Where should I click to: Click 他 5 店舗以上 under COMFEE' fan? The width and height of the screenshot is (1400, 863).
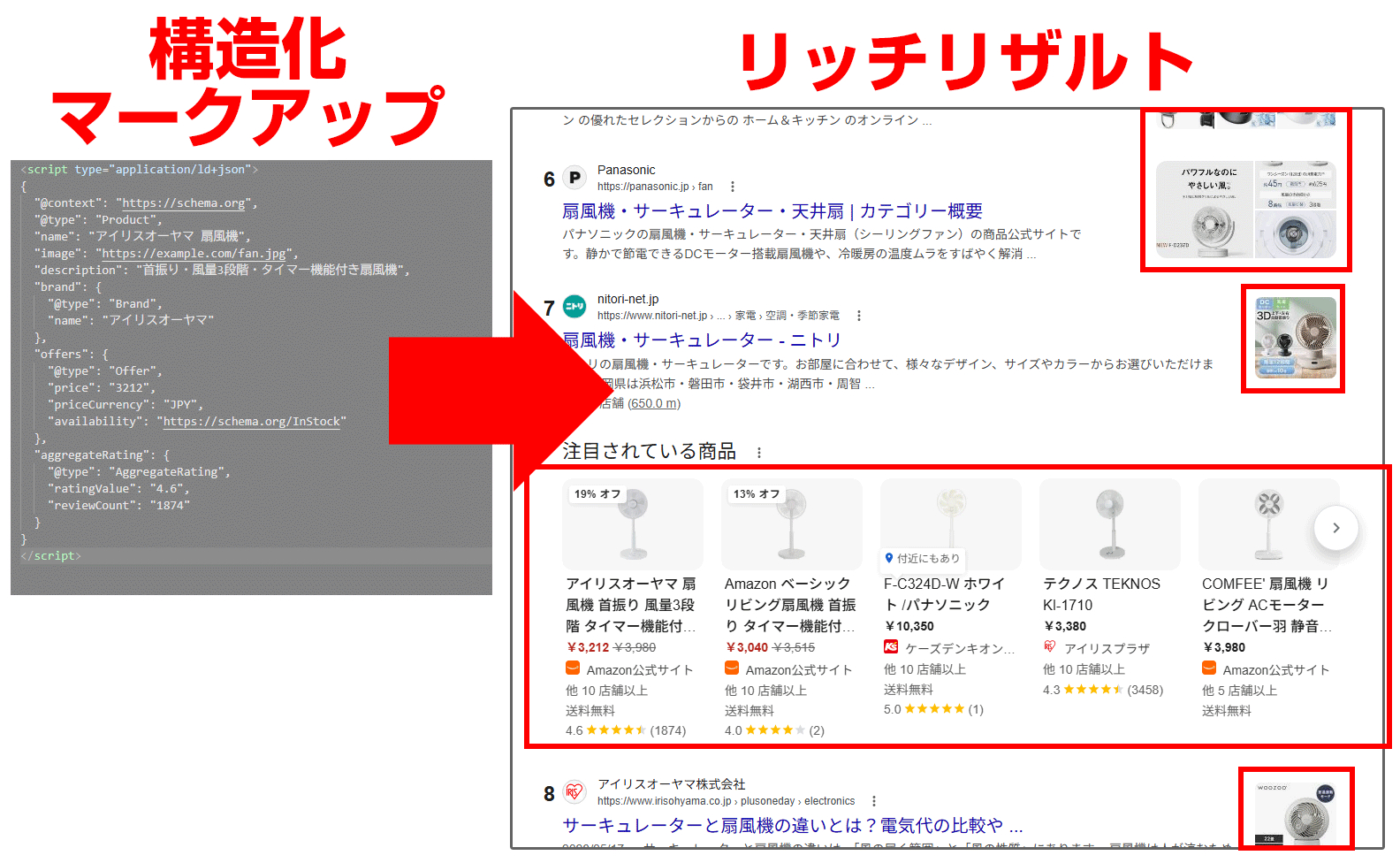point(1239,691)
